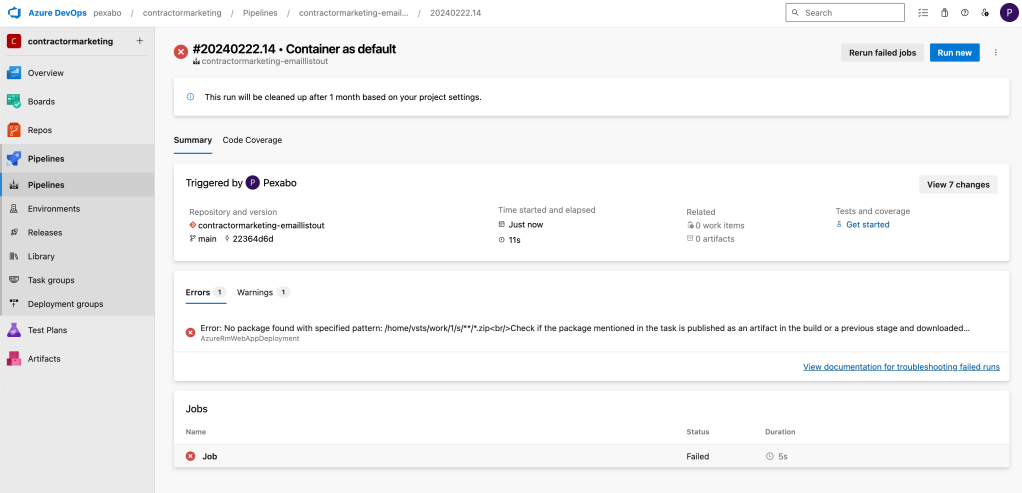The height and width of the screenshot is (493, 1022).
Task: Open commit 22364d6d link
Action: (x=253, y=239)
